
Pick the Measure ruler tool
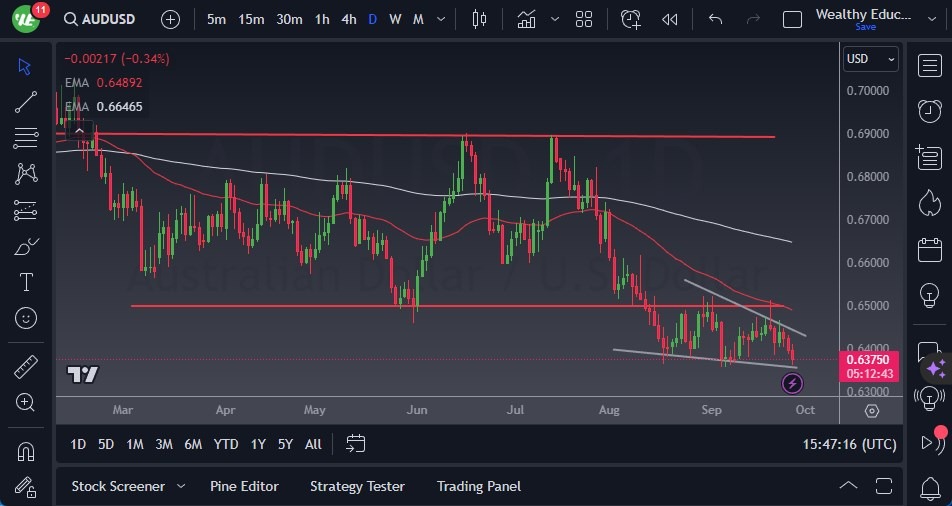tap(26, 367)
